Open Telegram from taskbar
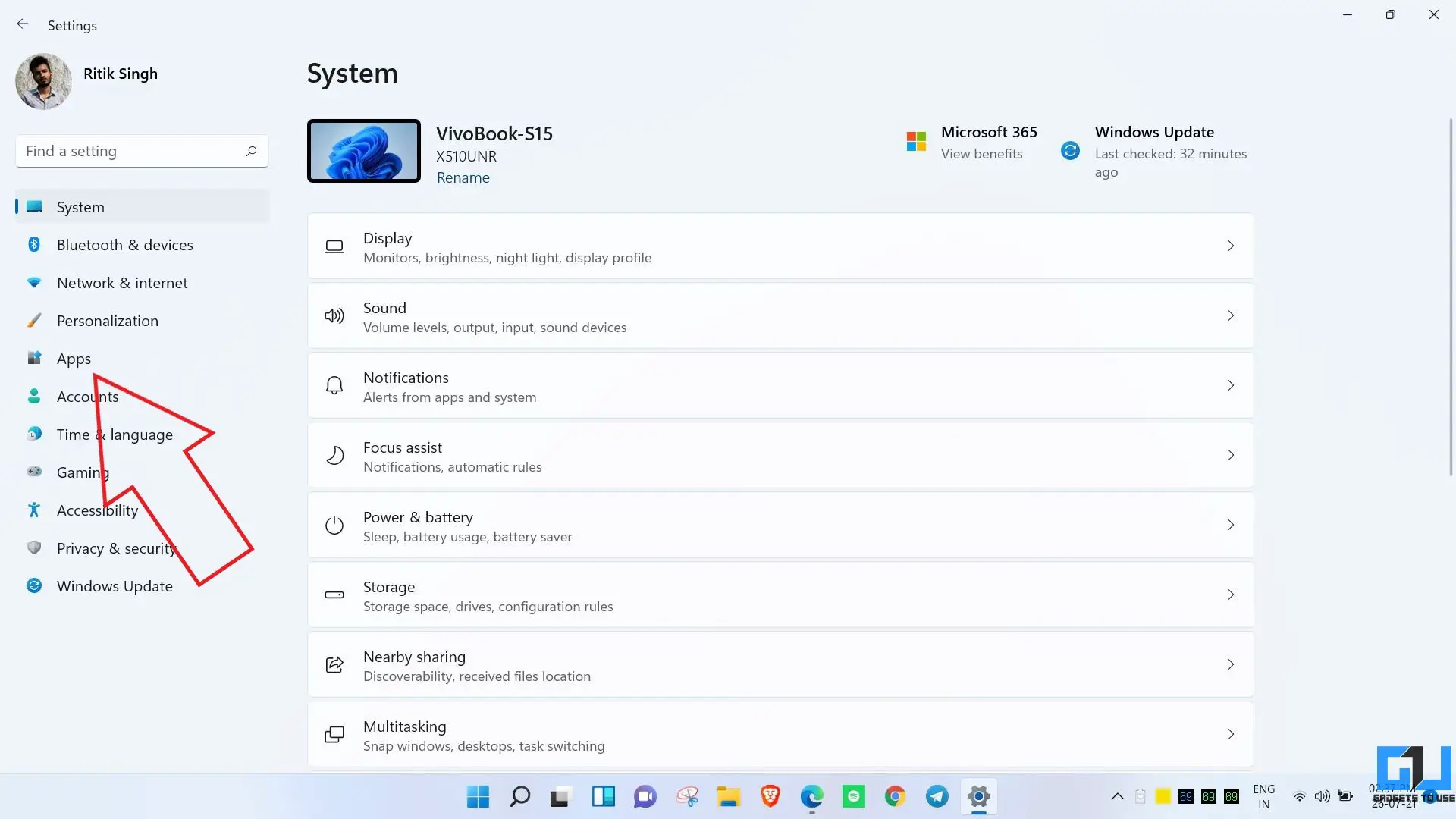This screenshot has height=819, width=1456. tap(937, 796)
